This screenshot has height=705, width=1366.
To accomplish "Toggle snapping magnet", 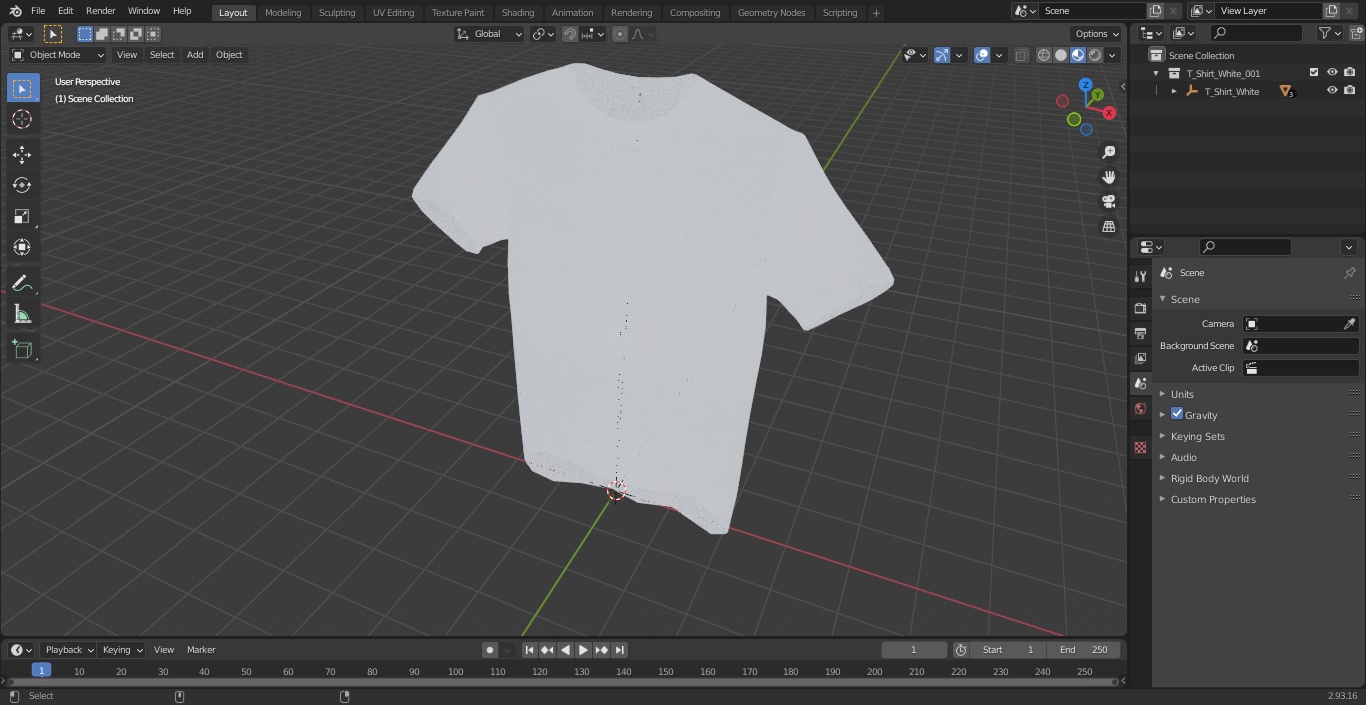I will pos(569,34).
